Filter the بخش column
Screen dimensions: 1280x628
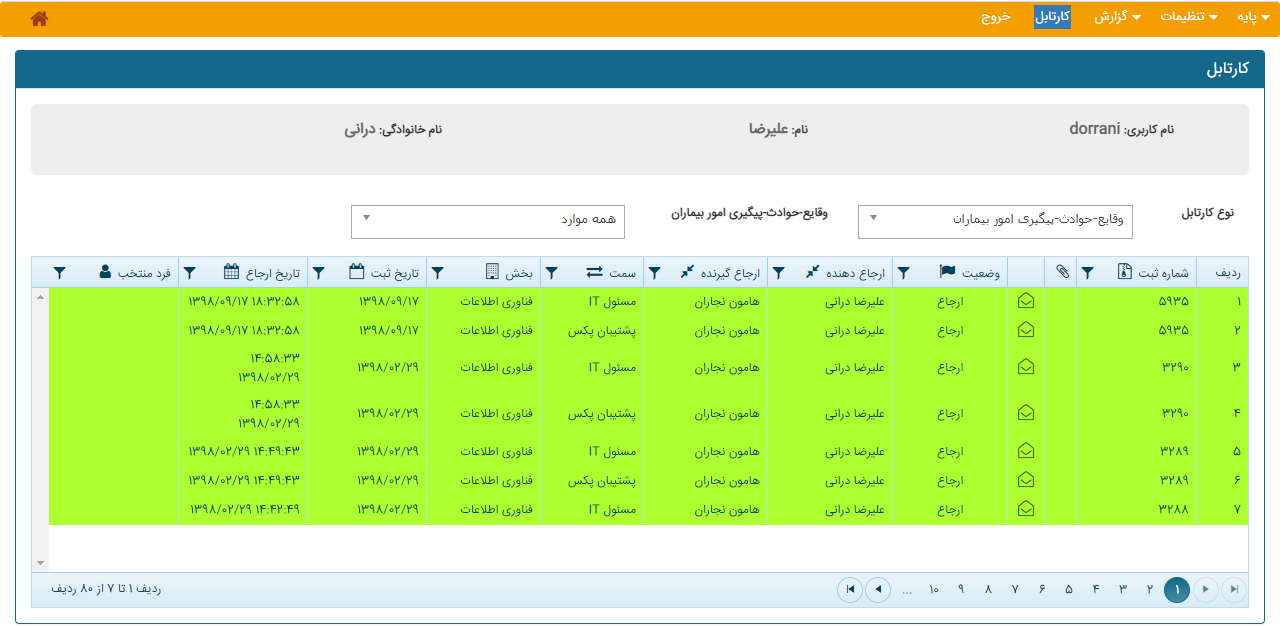tap(437, 272)
